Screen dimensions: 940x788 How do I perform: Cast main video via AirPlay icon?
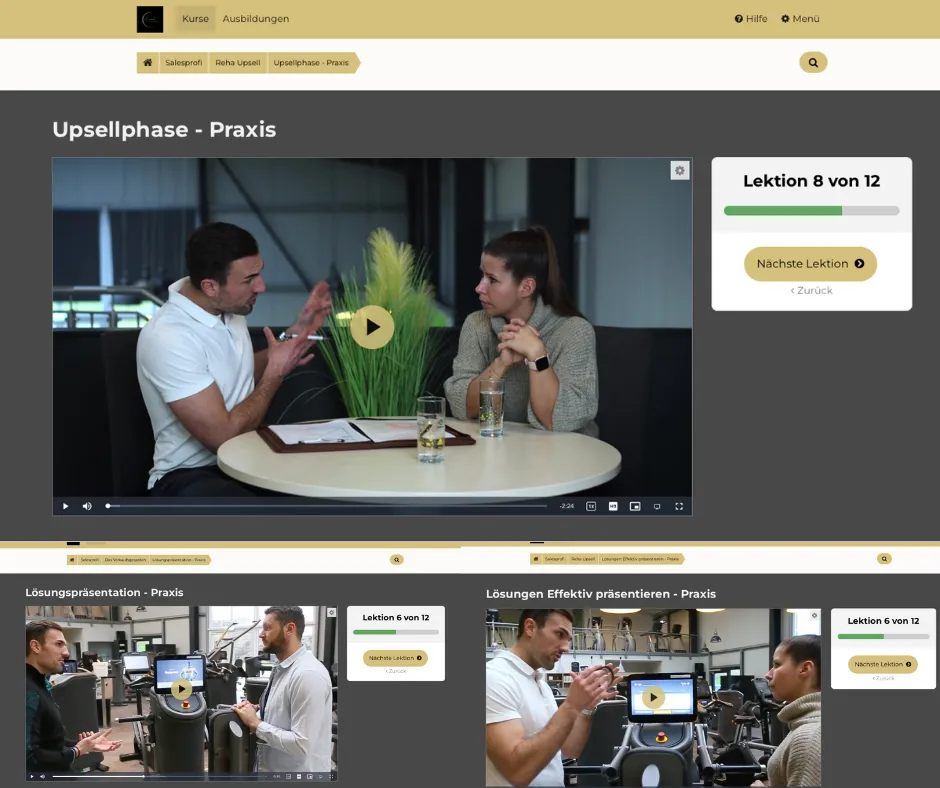657,506
